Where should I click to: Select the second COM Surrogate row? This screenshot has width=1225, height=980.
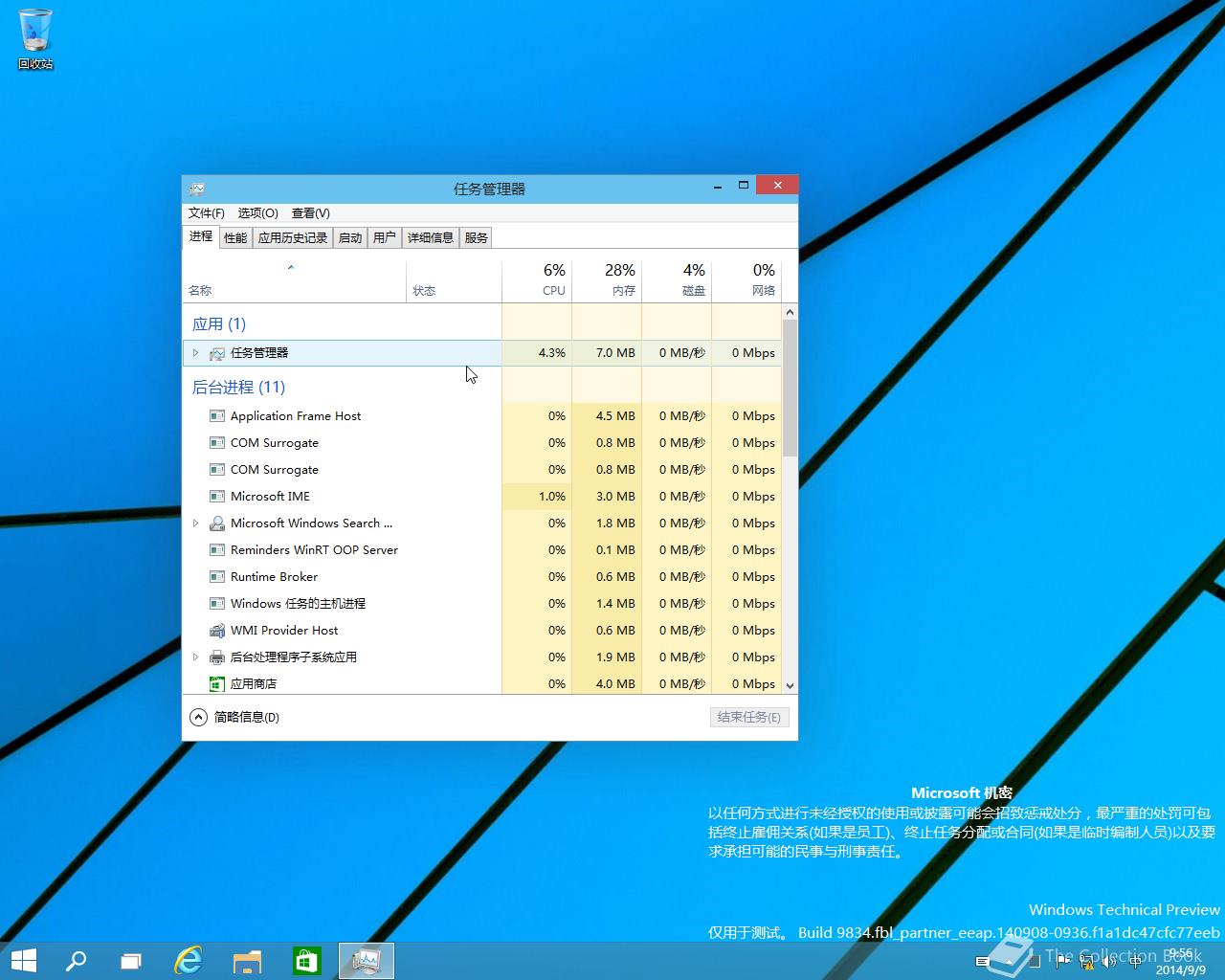(x=481, y=470)
